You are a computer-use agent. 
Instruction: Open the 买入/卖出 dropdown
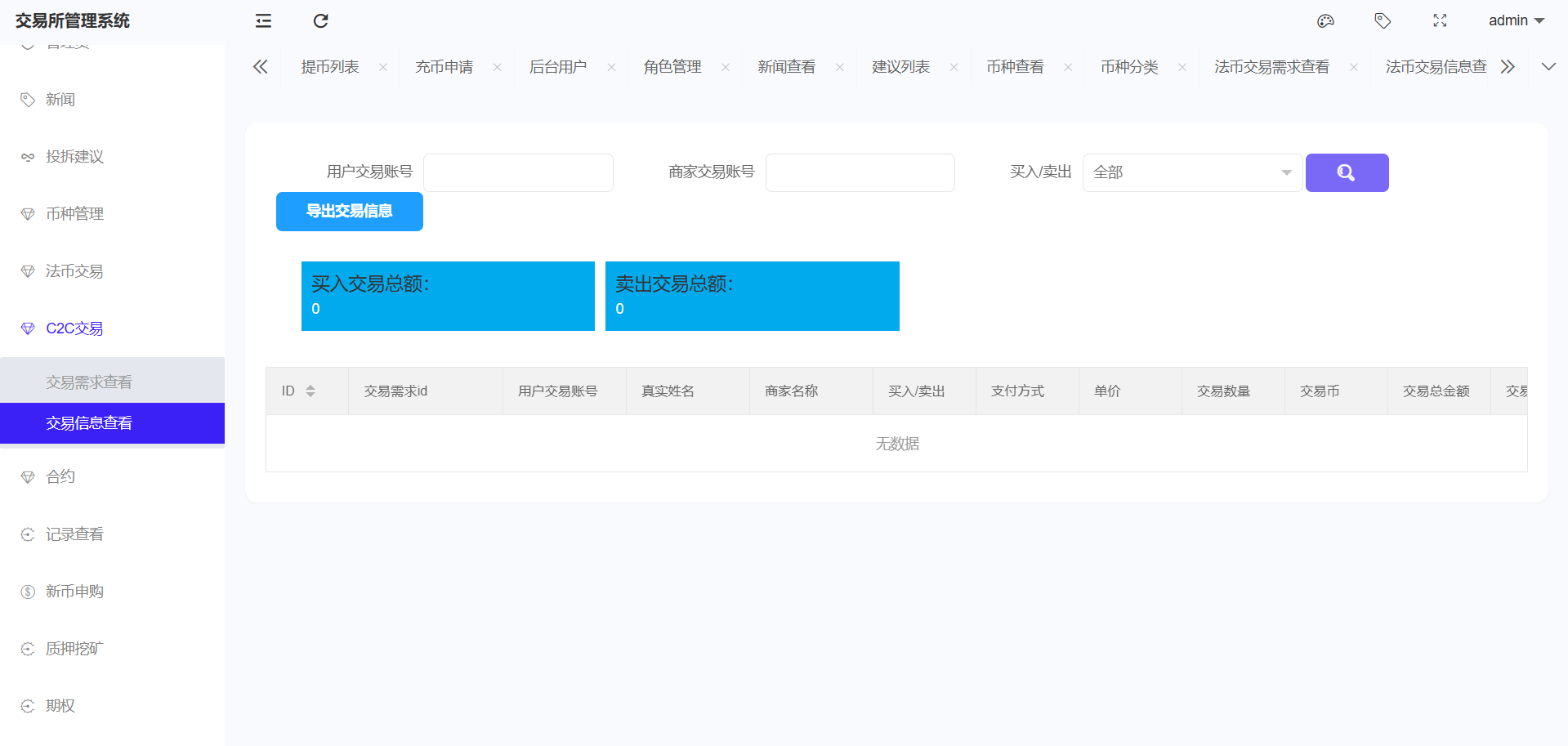click(x=1191, y=172)
